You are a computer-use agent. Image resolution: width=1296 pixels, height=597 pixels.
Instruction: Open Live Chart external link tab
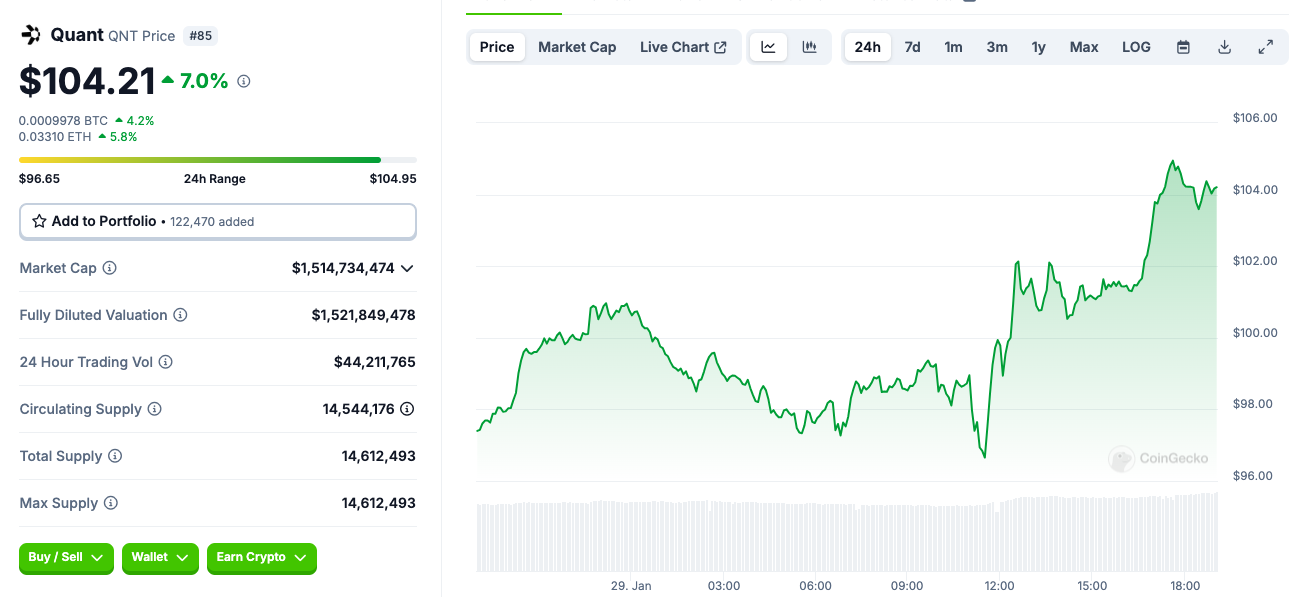(683, 47)
